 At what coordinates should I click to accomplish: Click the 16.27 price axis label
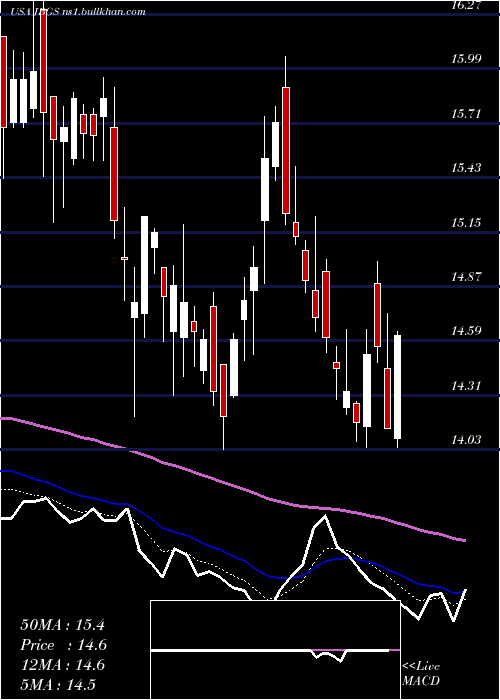467,5
